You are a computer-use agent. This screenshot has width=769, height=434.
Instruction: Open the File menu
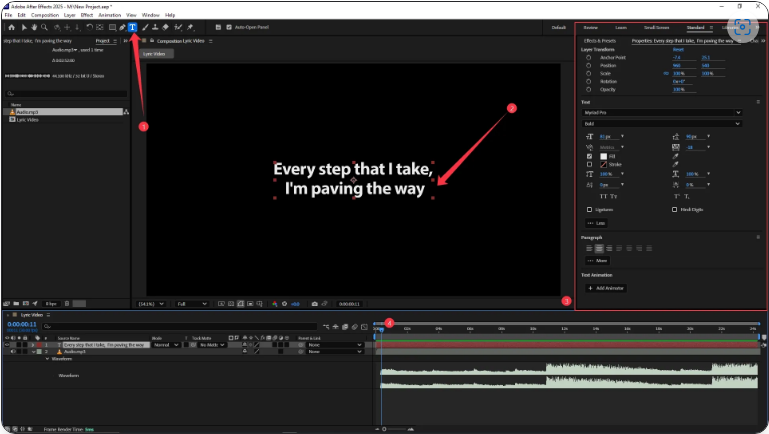coord(8,15)
